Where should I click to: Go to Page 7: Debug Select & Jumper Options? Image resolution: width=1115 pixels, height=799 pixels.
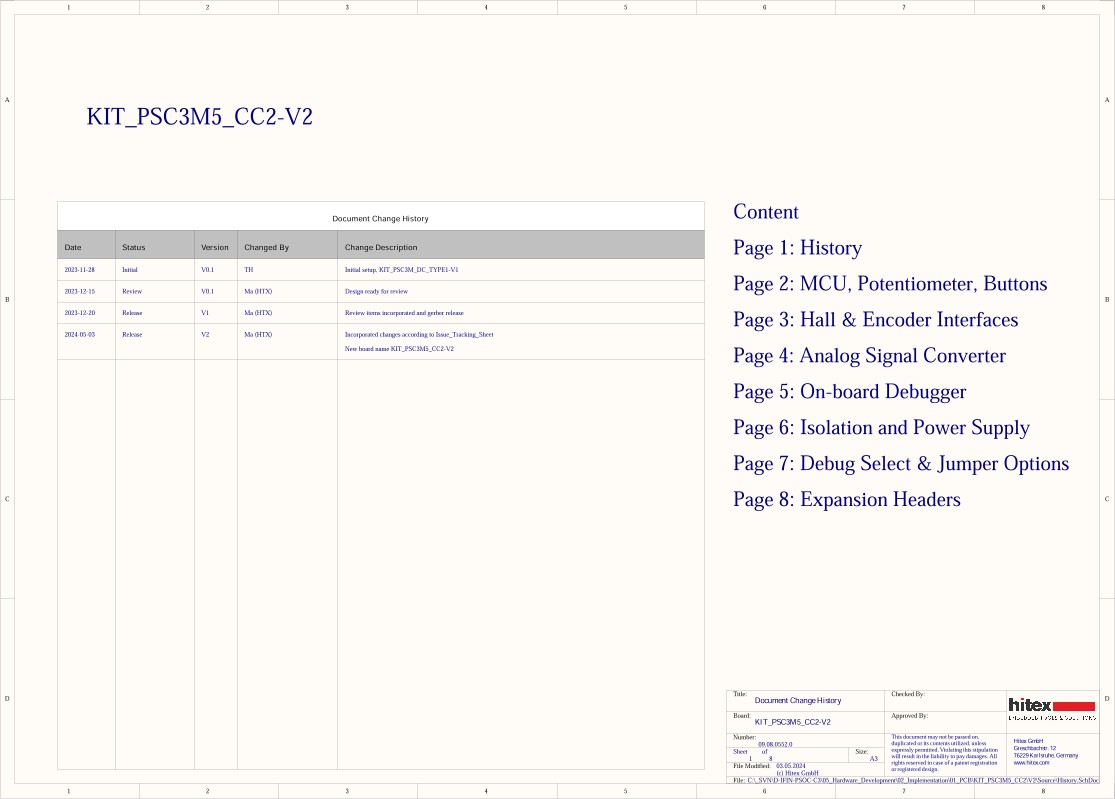click(x=900, y=464)
